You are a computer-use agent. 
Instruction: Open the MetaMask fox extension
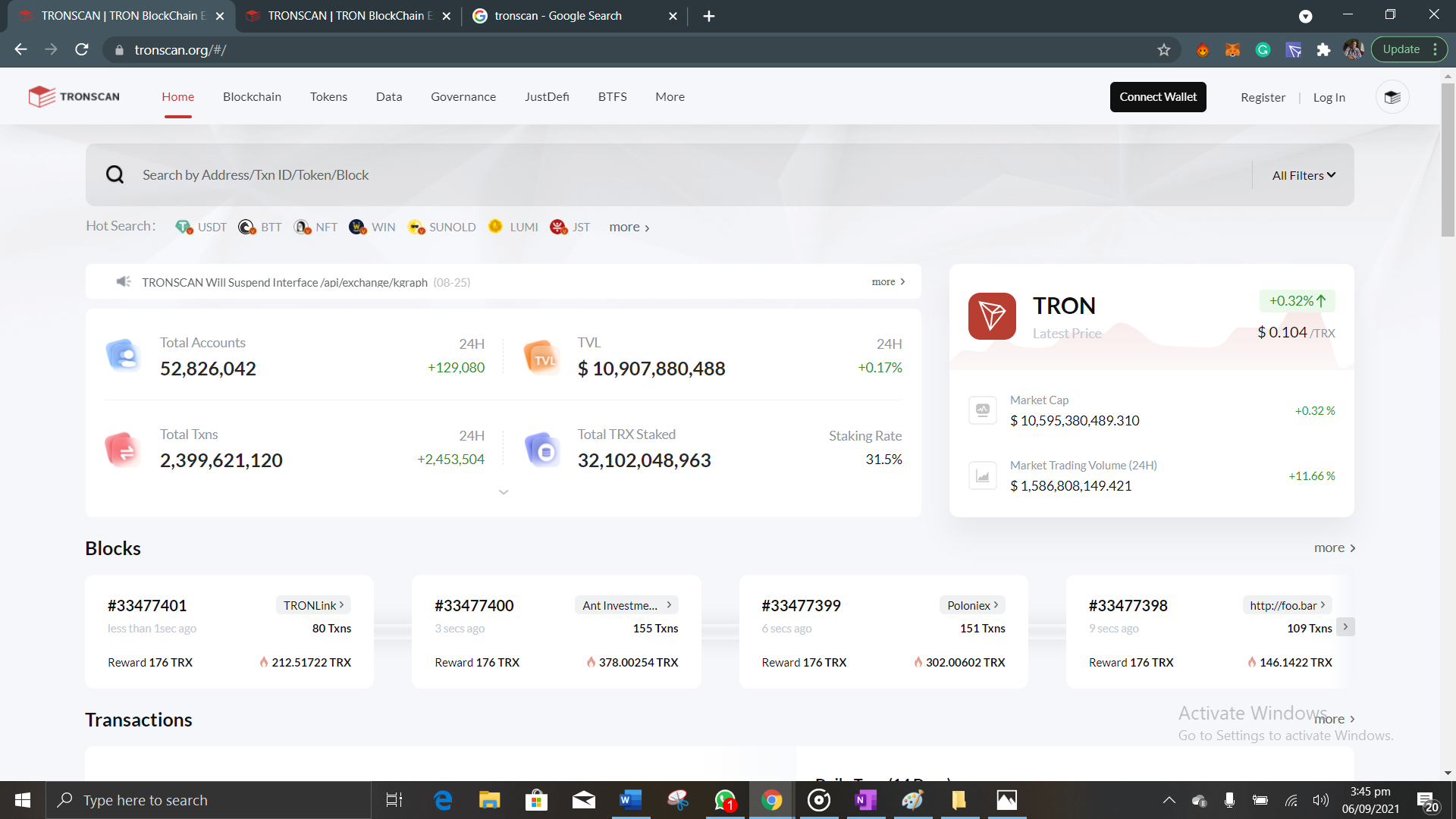1232,50
